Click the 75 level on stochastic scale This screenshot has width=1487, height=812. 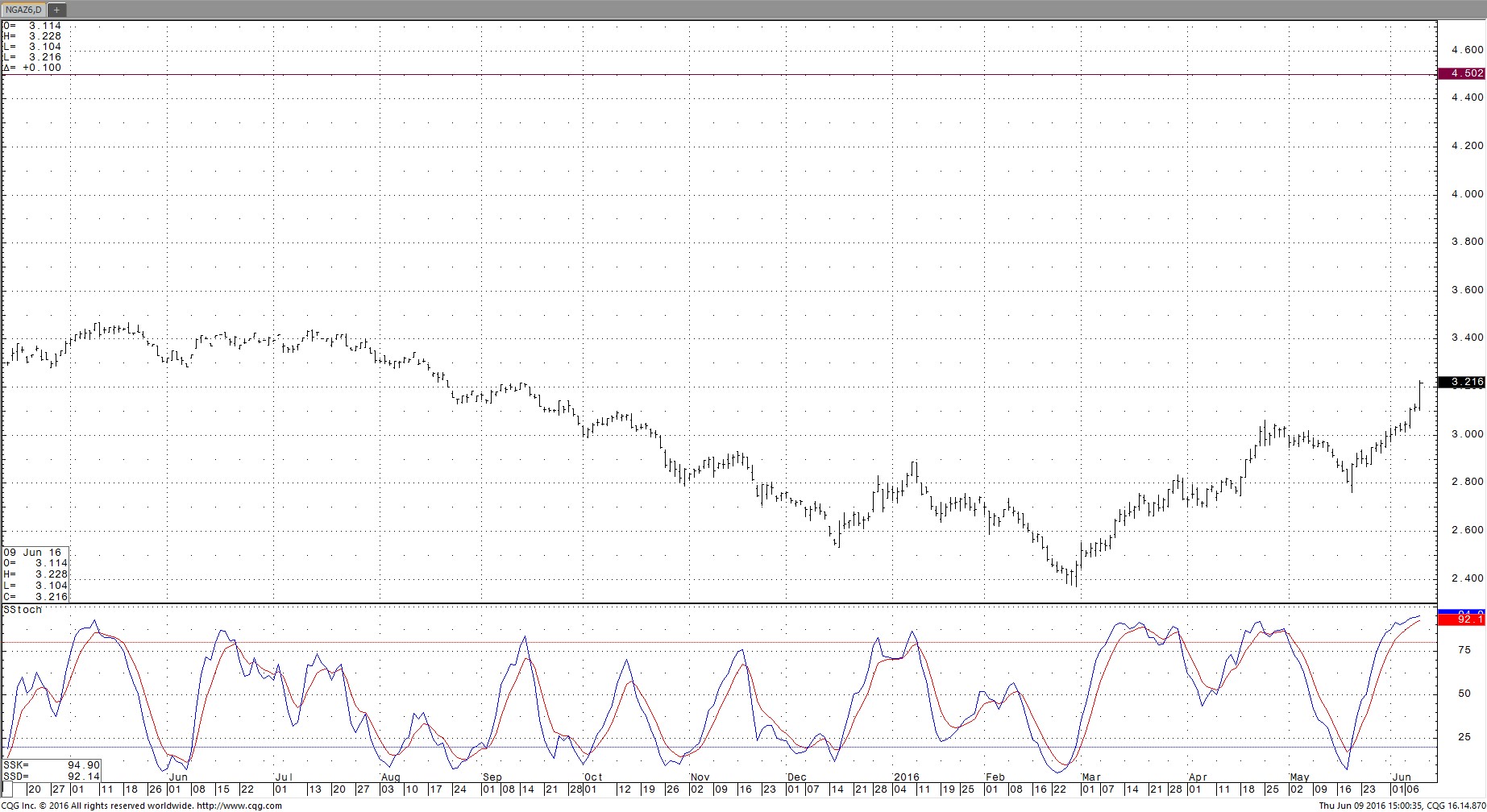coord(1464,650)
